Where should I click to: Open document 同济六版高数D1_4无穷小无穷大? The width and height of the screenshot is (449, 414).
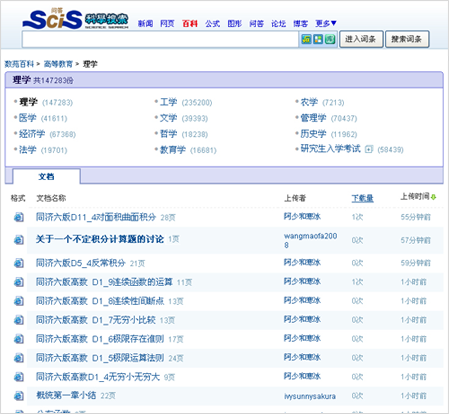(98, 377)
